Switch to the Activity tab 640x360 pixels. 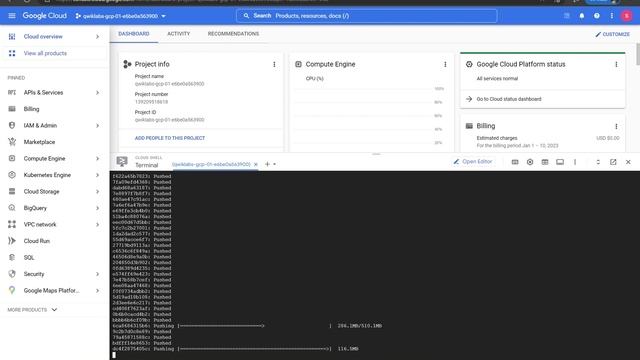[178, 34]
